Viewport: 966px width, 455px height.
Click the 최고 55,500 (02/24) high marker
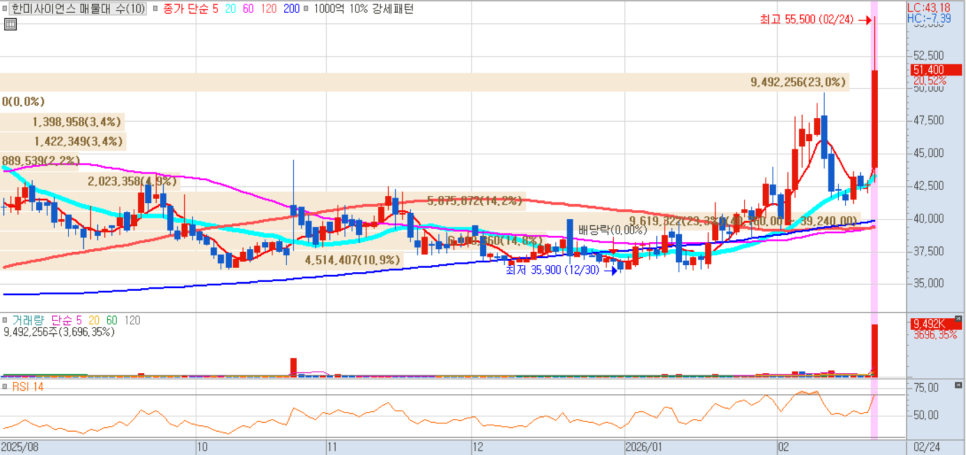[814, 20]
